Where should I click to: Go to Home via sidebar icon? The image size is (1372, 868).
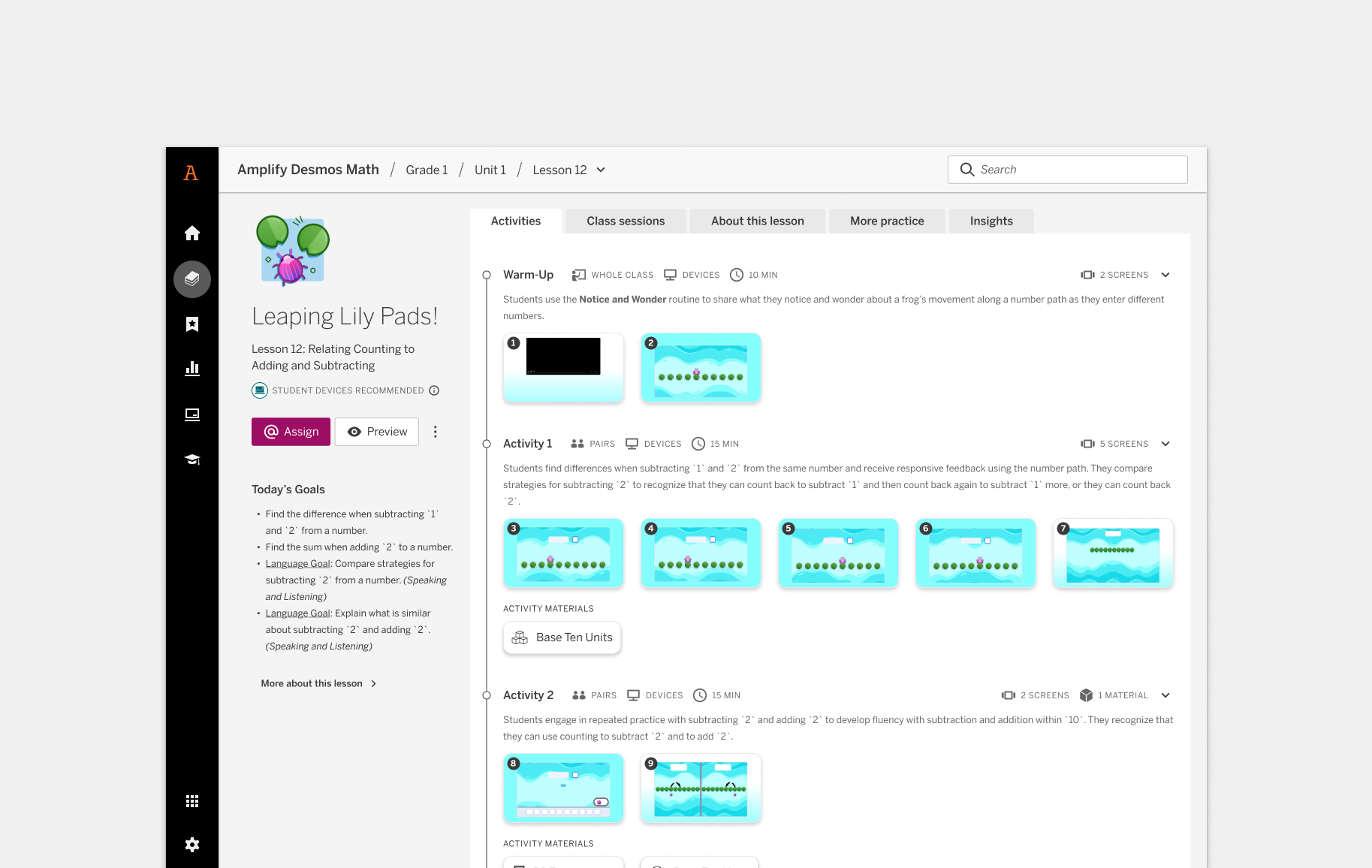tap(192, 233)
